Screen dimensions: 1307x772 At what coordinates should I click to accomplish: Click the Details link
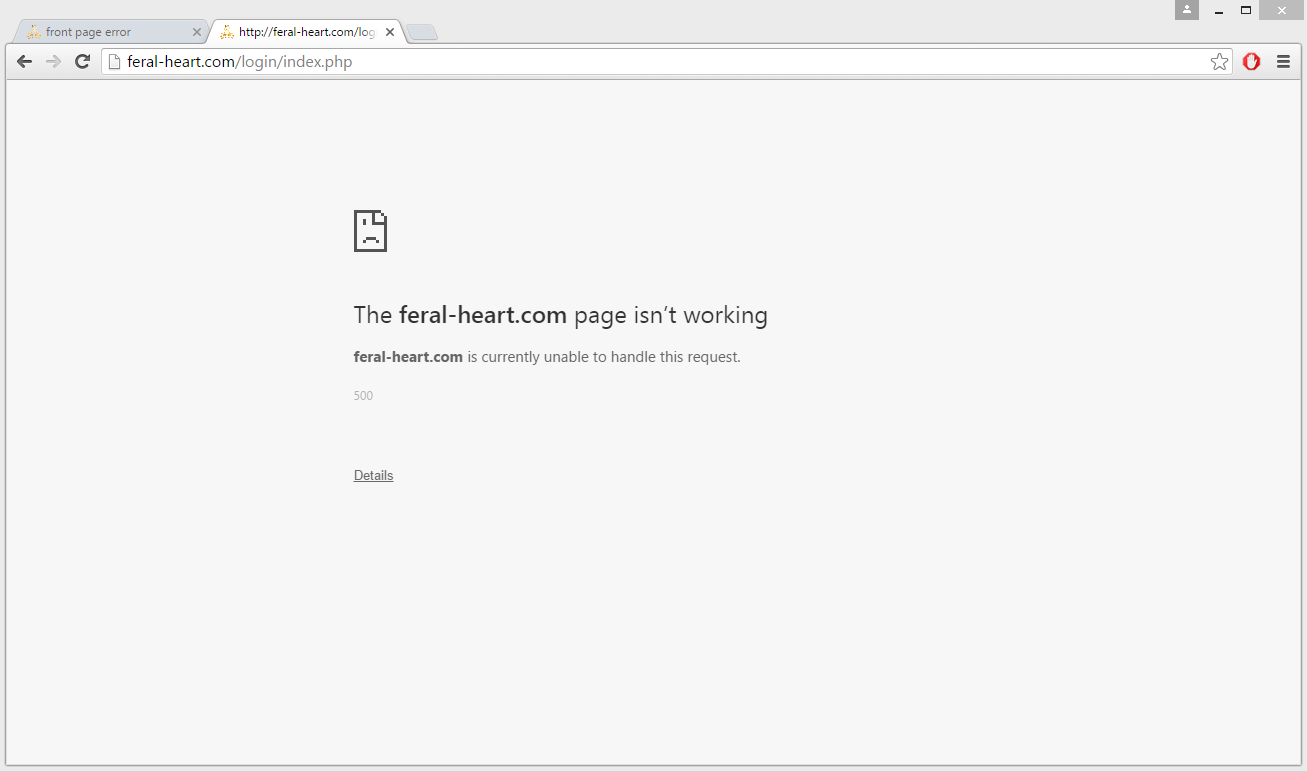(373, 475)
